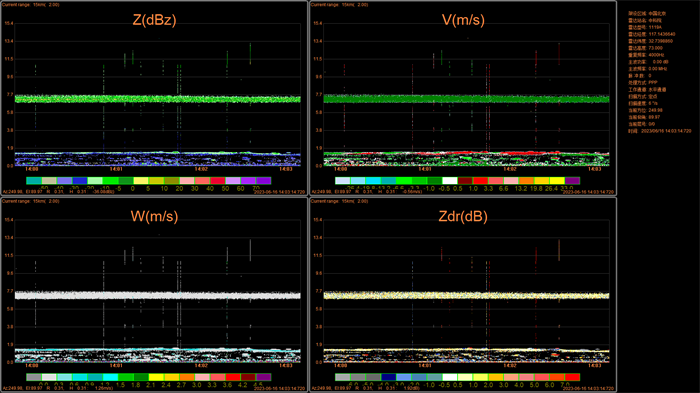Click 14:02 time label in V(m/s) plot
This screenshot has height=393, width=700.
coord(510,169)
